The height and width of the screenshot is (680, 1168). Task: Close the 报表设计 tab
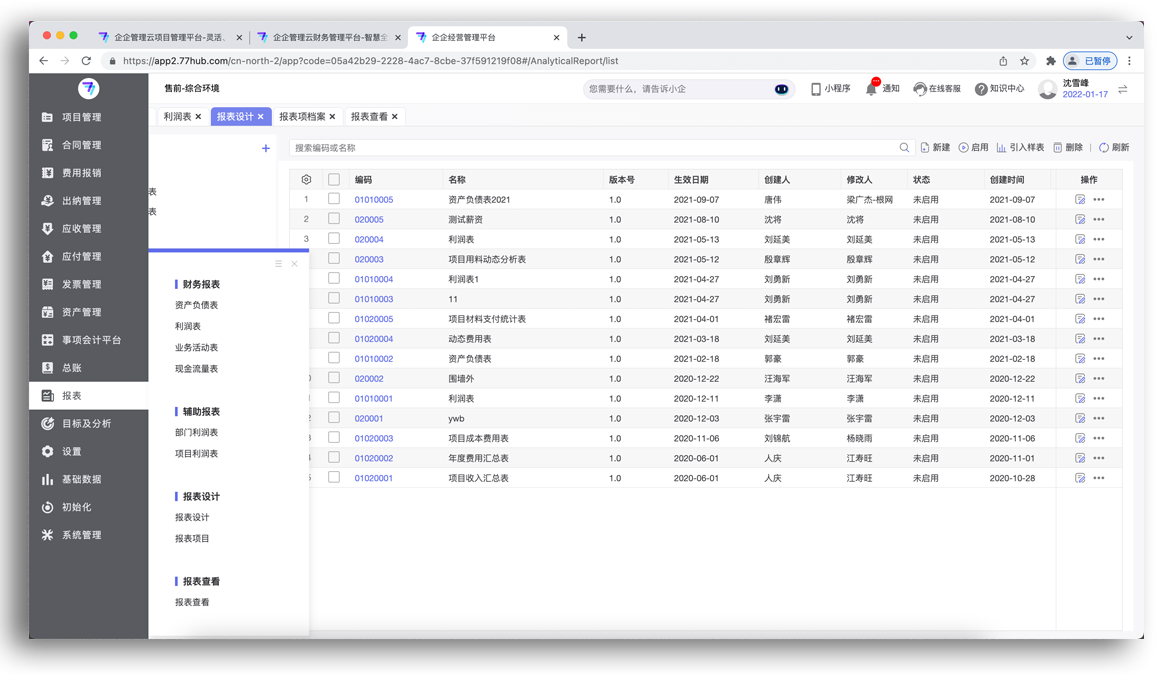click(x=261, y=116)
